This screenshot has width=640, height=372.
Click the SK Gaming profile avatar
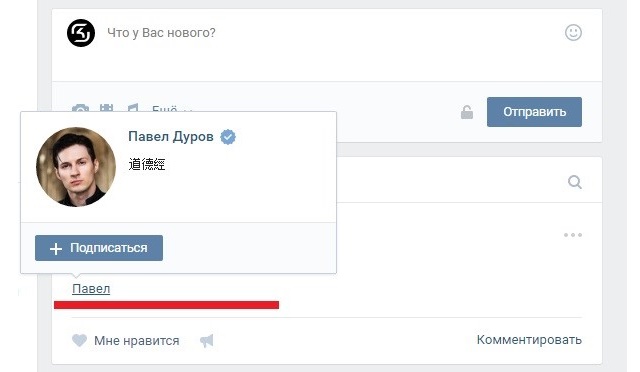point(81,33)
